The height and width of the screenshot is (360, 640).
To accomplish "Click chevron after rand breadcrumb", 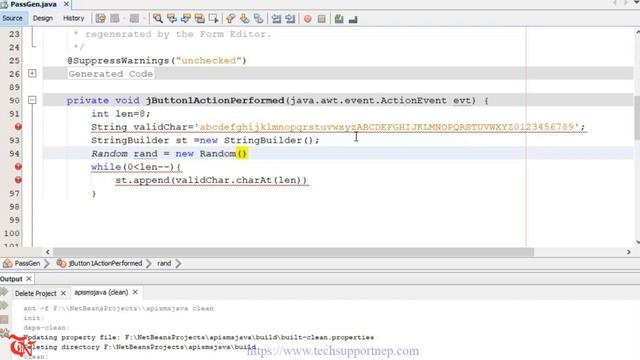I will [178, 264].
